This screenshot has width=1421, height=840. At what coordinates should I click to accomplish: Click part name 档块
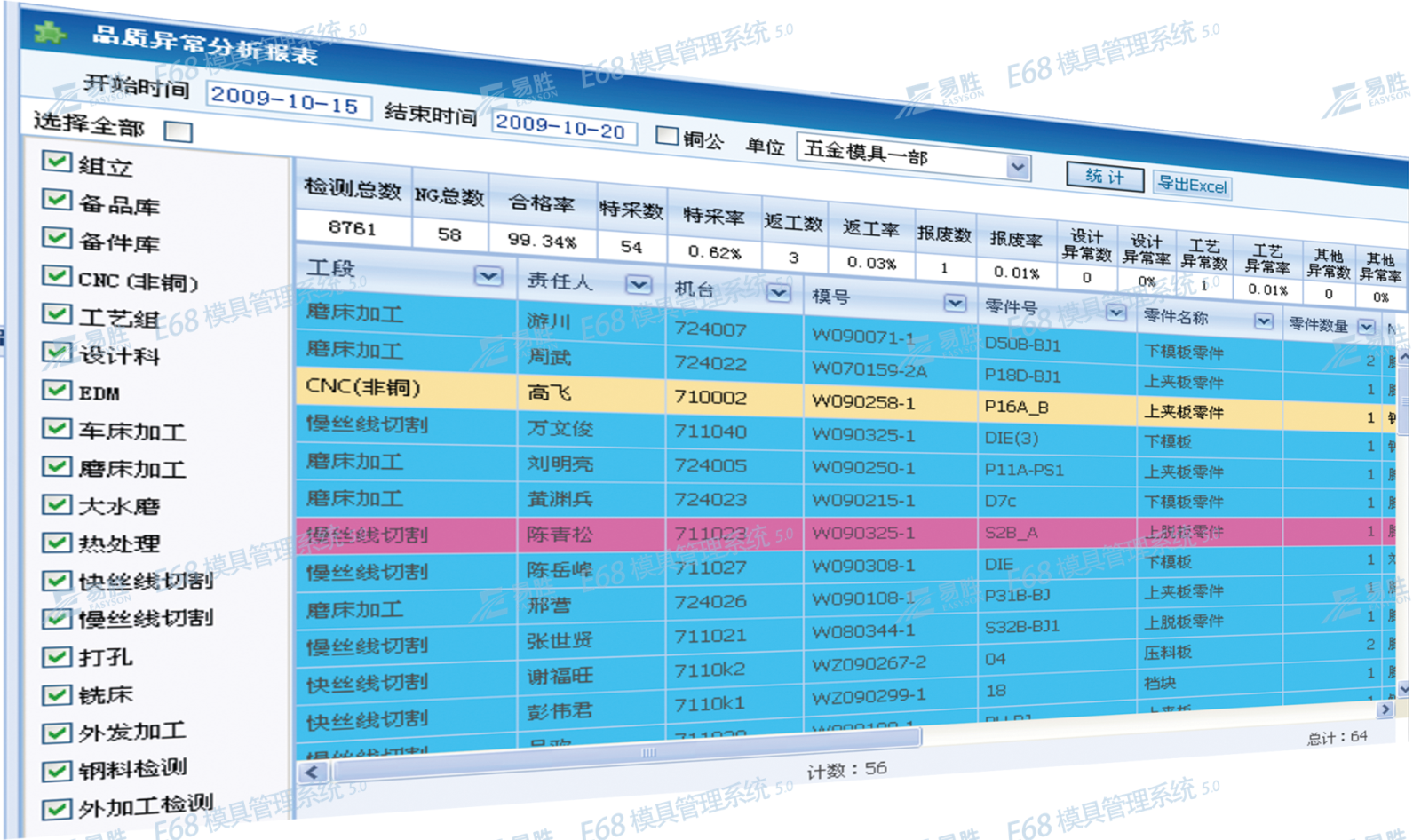click(1160, 683)
